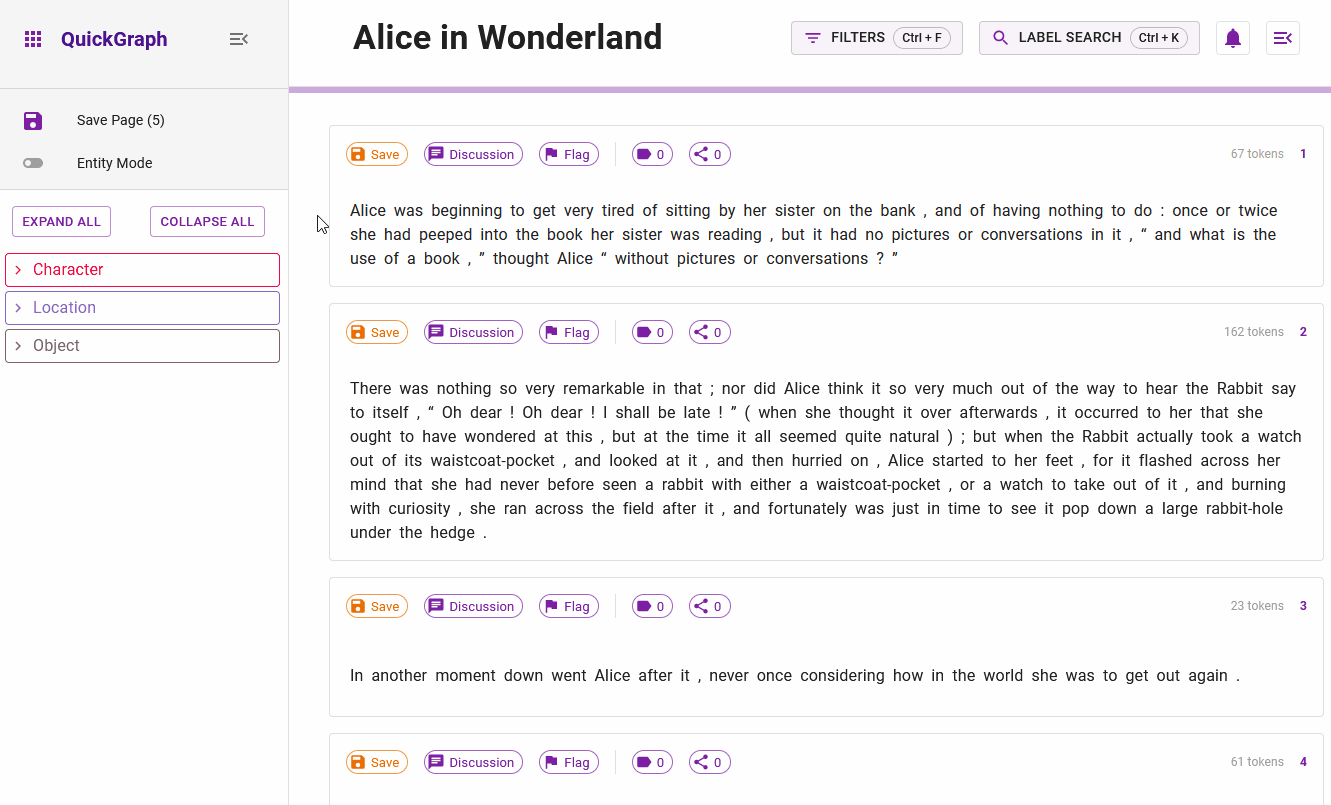
Task: Flag the second paragraph
Action: coord(568,332)
